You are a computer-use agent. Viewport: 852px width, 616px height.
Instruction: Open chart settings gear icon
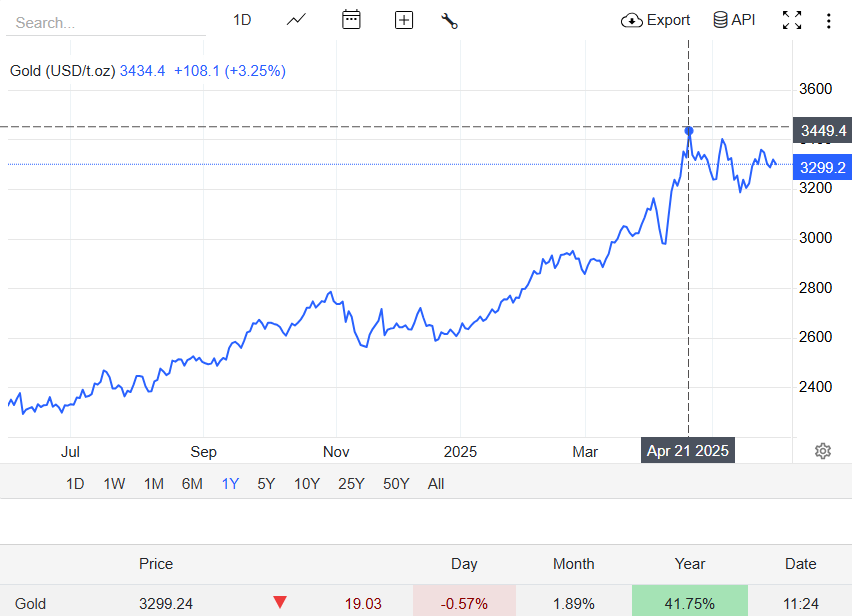(823, 451)
